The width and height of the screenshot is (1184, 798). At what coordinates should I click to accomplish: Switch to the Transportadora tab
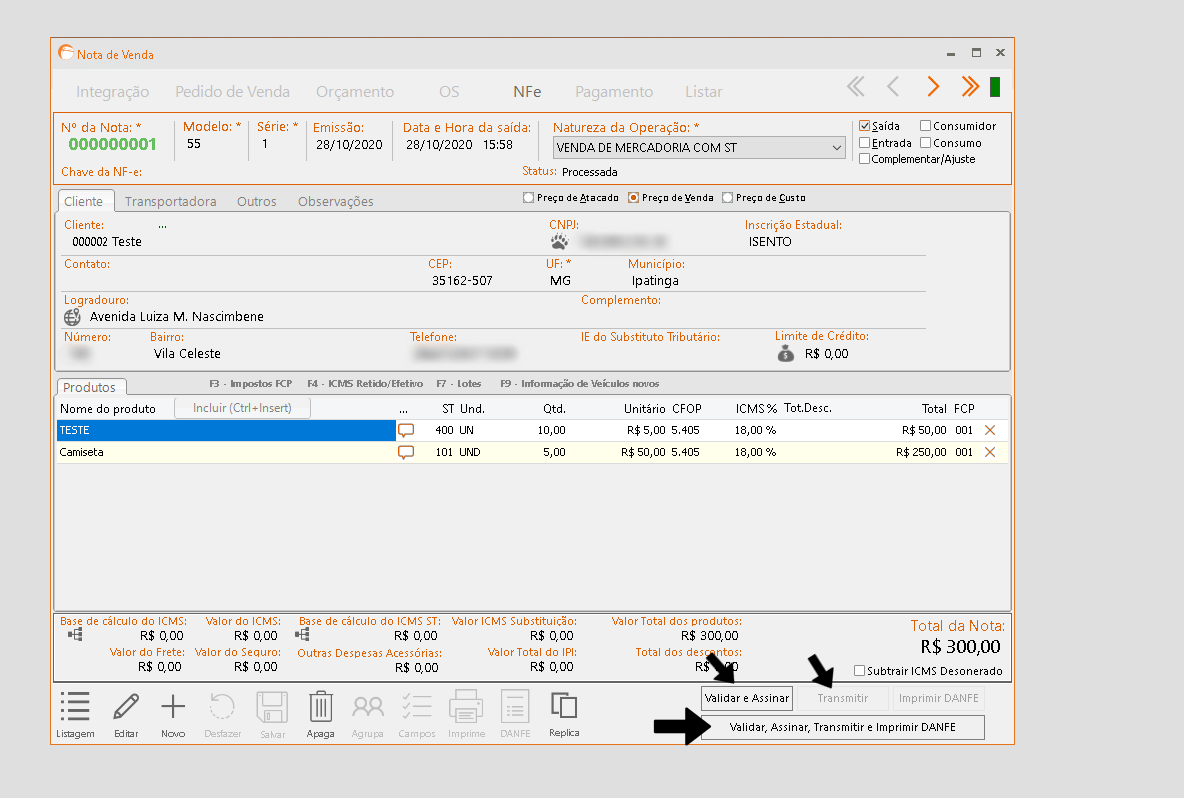171,202
